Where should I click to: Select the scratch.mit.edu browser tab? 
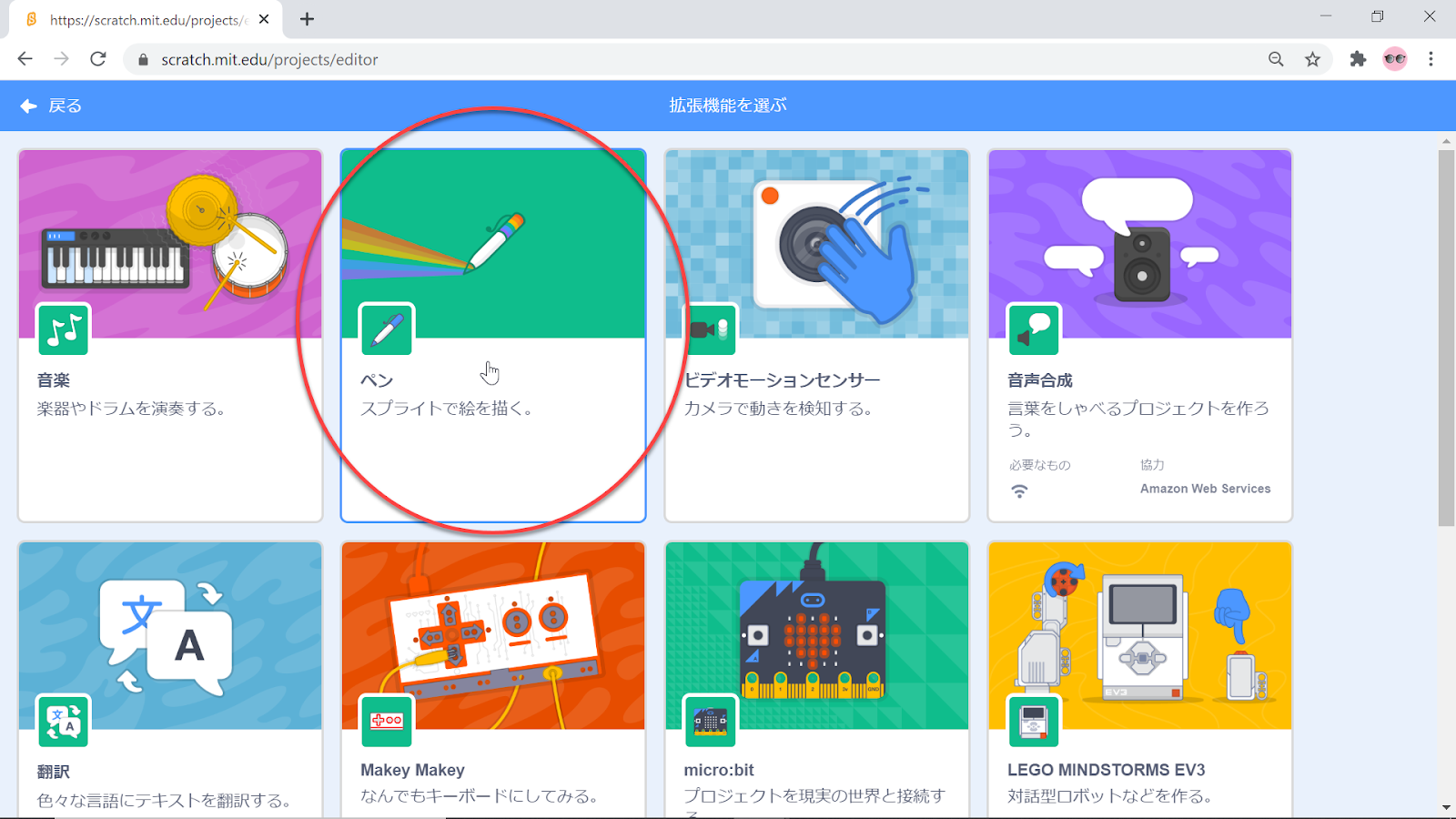[146, 19]
